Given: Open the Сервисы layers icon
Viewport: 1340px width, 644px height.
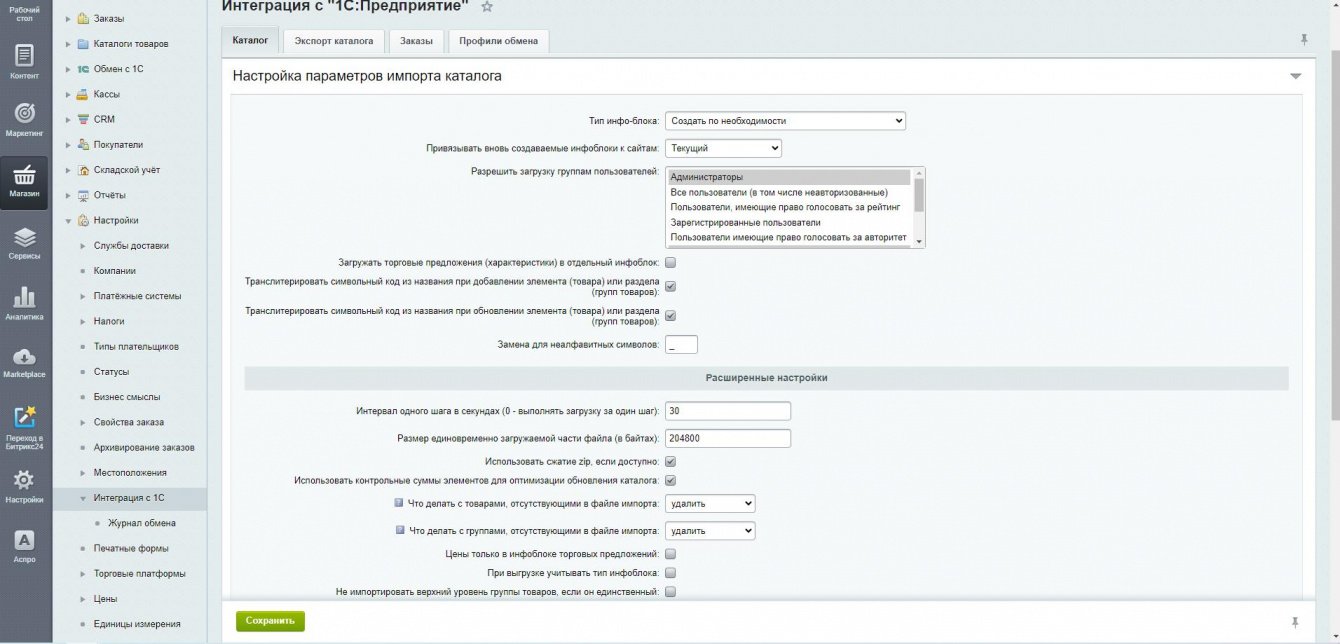Looking at the screenshot, I should coord(25,237).
